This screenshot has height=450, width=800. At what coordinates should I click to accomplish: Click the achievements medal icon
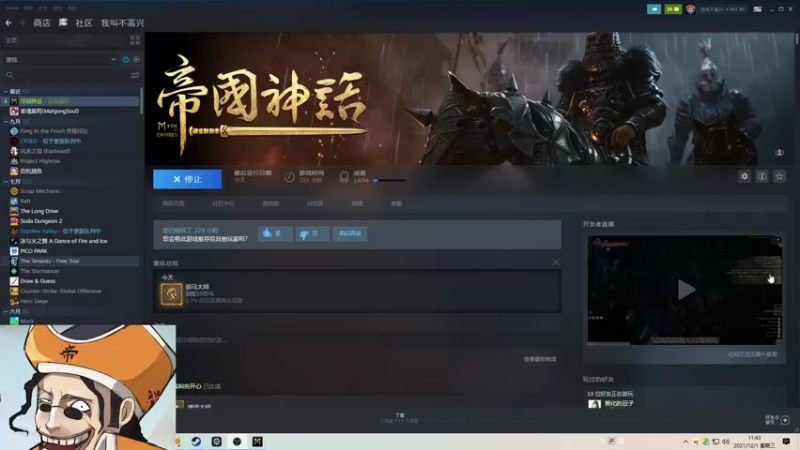point(344,177)
